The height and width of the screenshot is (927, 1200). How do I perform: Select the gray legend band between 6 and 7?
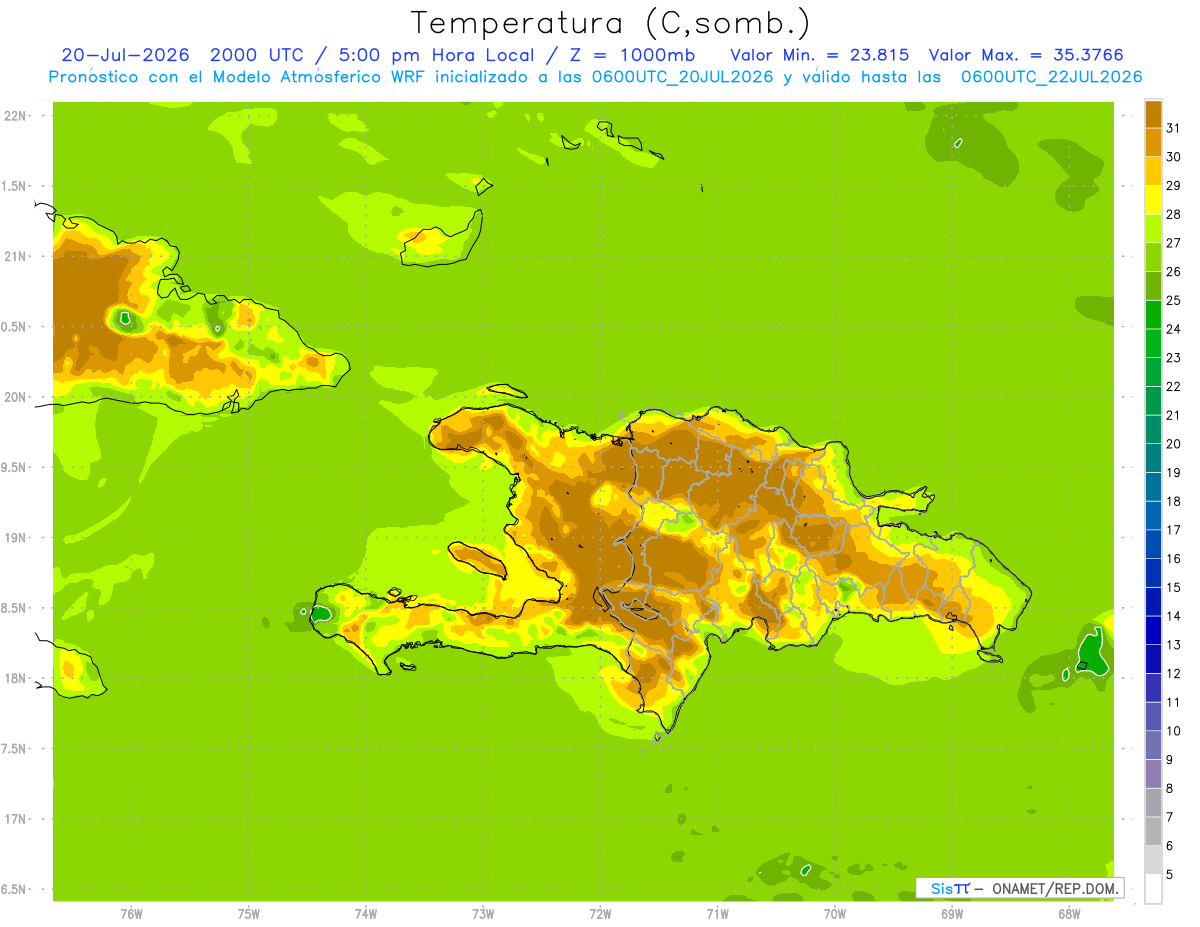pyautogui.click(x=1153, y=831)
